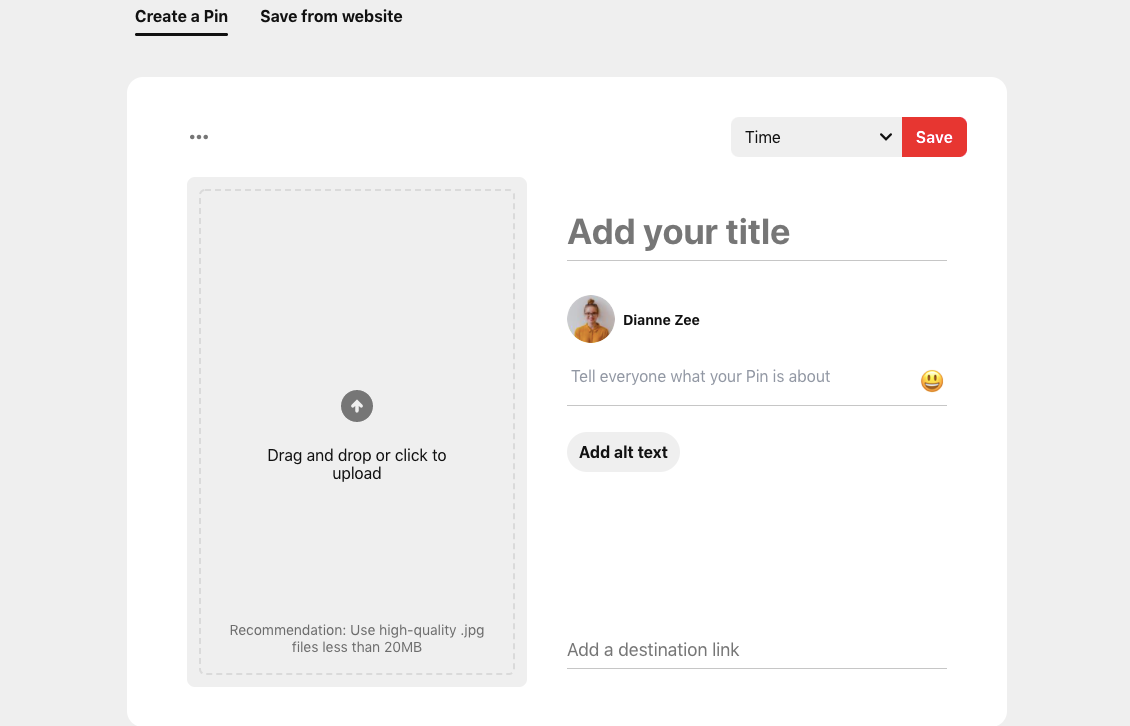Click Dianne Zee's name label

[x=661, y=319]
